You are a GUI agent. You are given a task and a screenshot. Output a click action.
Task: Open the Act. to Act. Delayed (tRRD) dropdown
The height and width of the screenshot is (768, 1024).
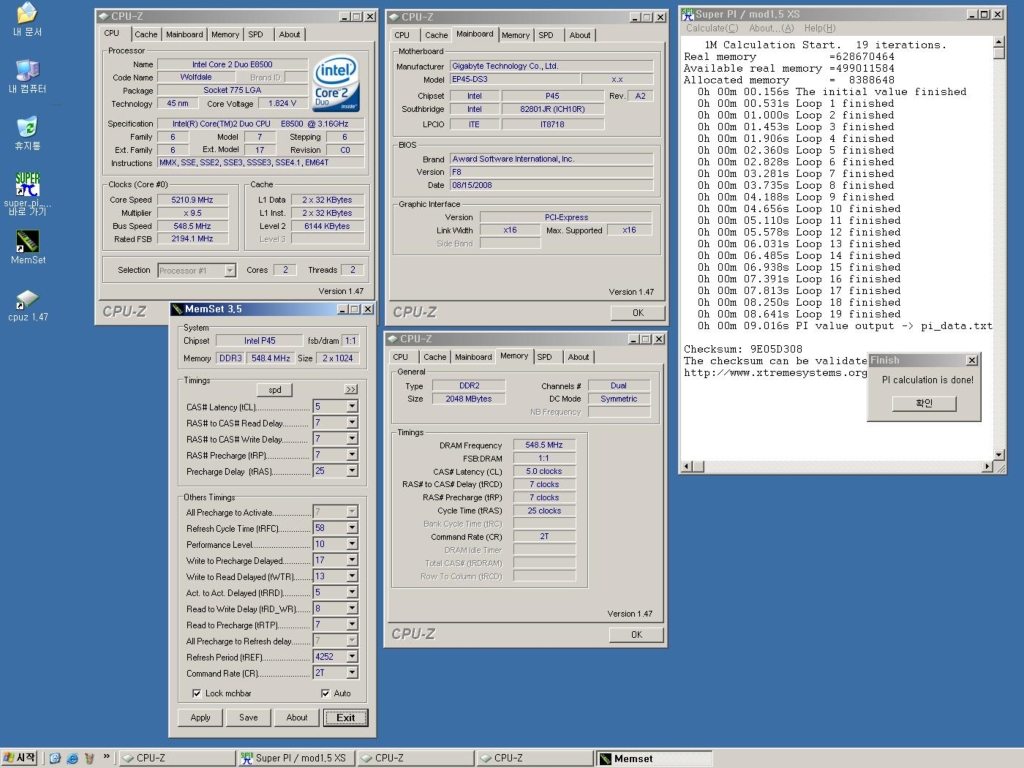[x=352, y=592]
